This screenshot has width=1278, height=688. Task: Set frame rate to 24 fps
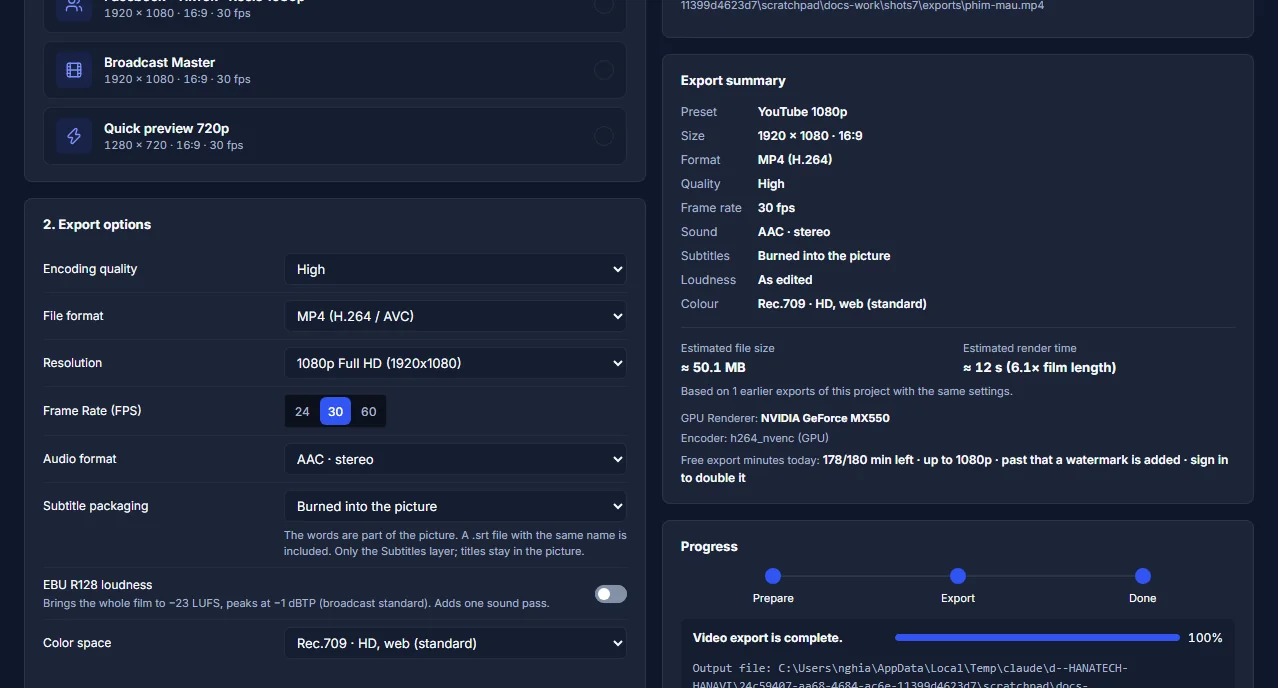click(x=302, y=411)
